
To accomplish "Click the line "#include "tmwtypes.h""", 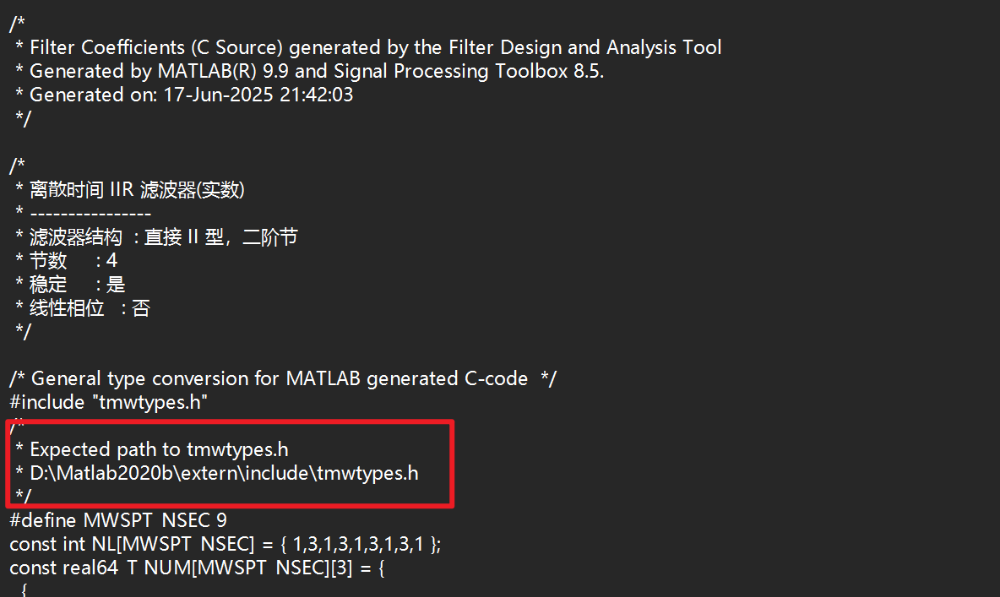I will pos(109,402).
